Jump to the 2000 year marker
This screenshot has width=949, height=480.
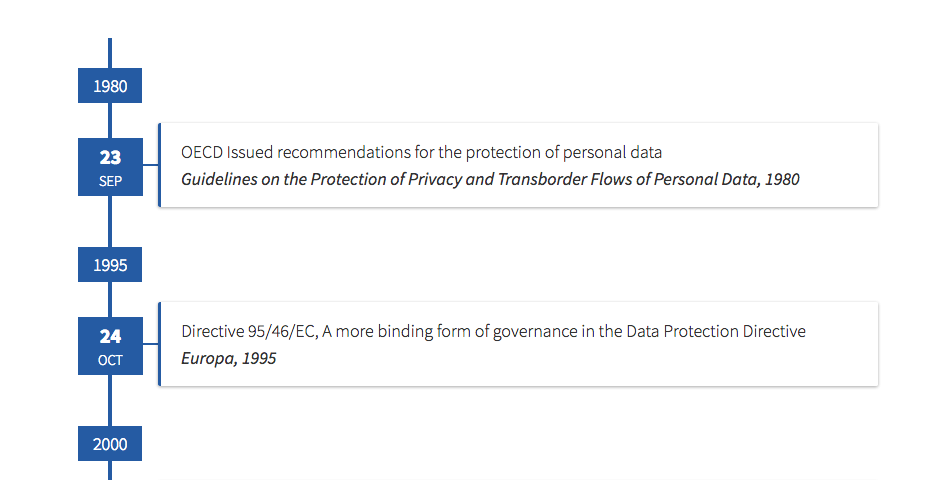pos(110,444)
